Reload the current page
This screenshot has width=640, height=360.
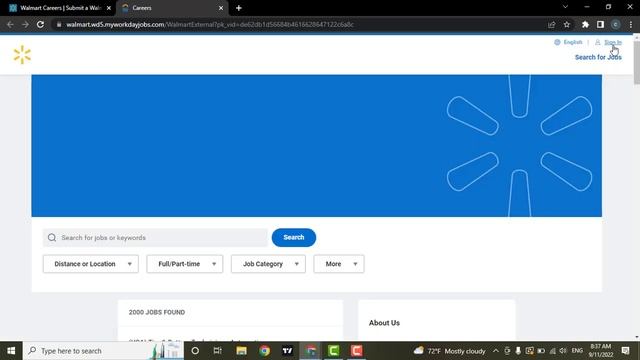pyautogui.click(x=40, y=24)
